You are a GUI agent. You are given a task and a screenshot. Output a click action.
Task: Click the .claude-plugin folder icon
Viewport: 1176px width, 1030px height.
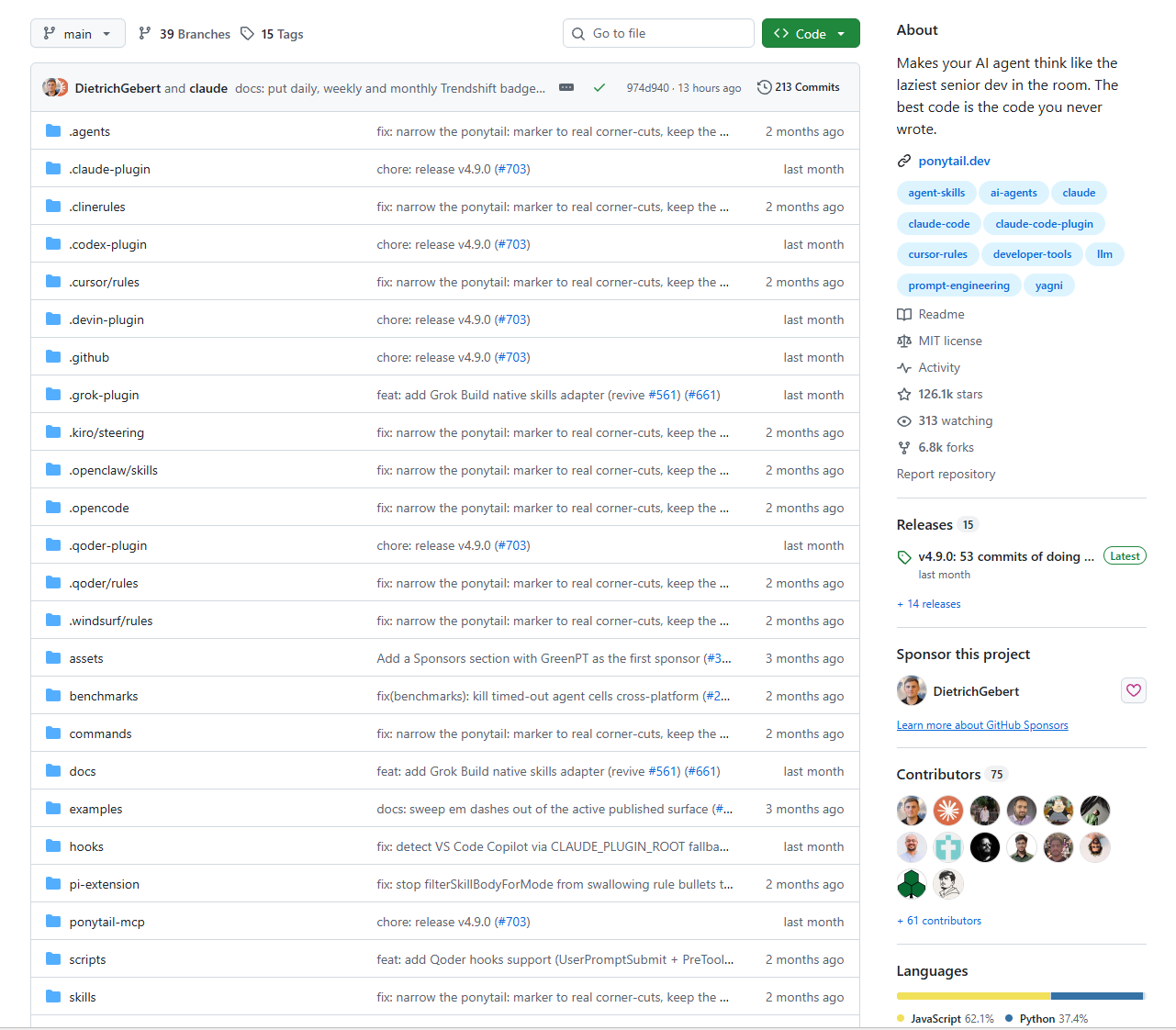53,169
